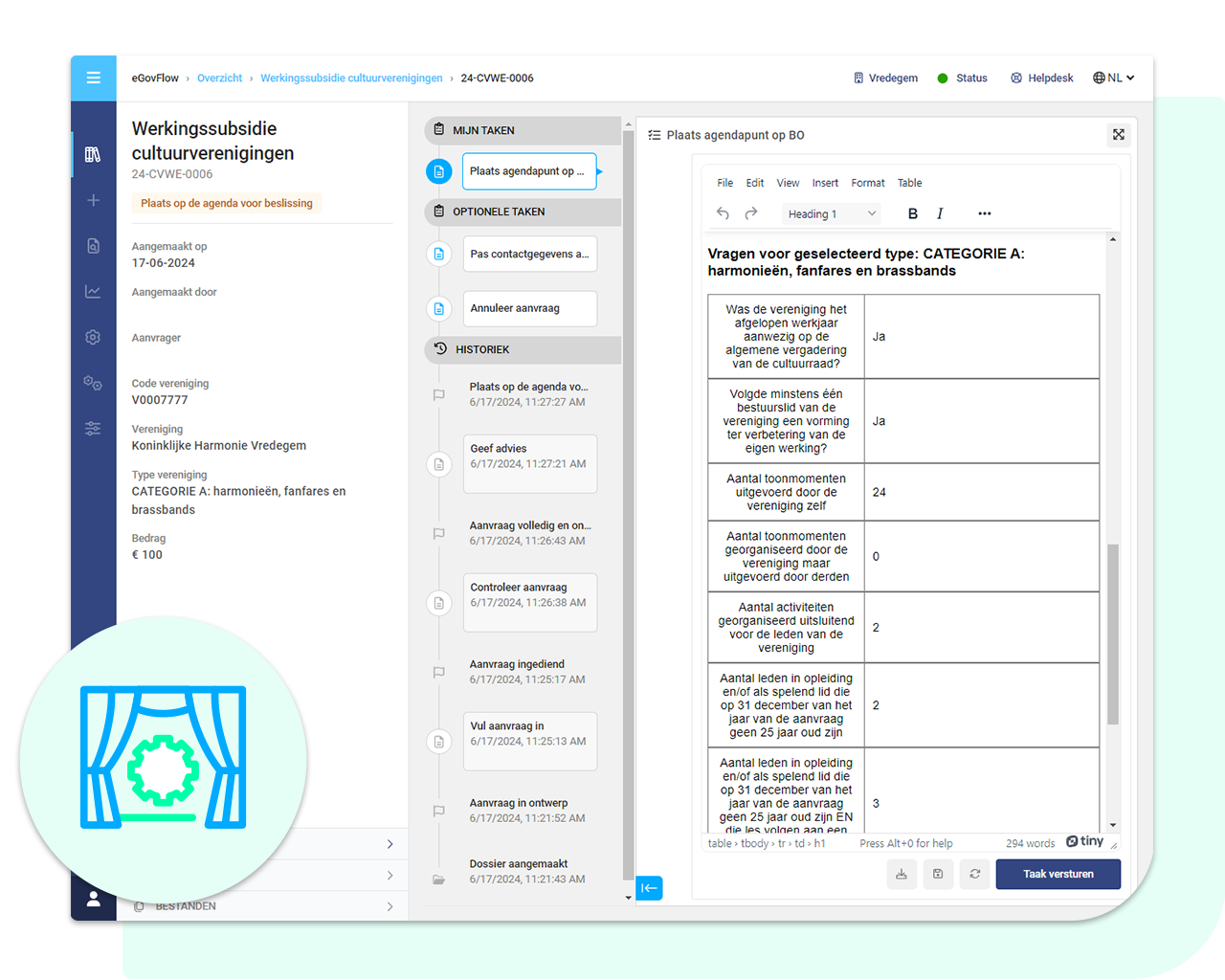
Task: Click the Taak versturen button
Action: click(x=1058, y=874)
